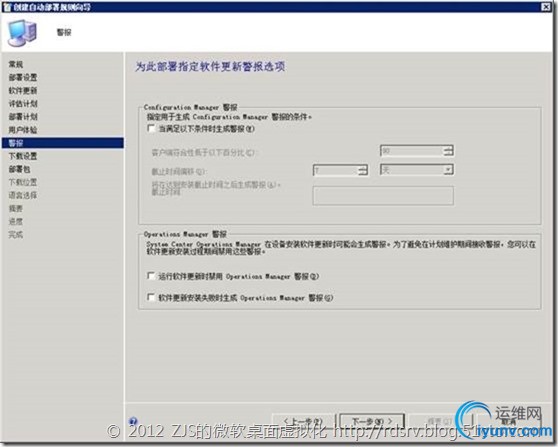Click the client compliance percentage spinner arrows
This screenshot has width=558, height=447.
pyautogui.click(x=449, y=151)
